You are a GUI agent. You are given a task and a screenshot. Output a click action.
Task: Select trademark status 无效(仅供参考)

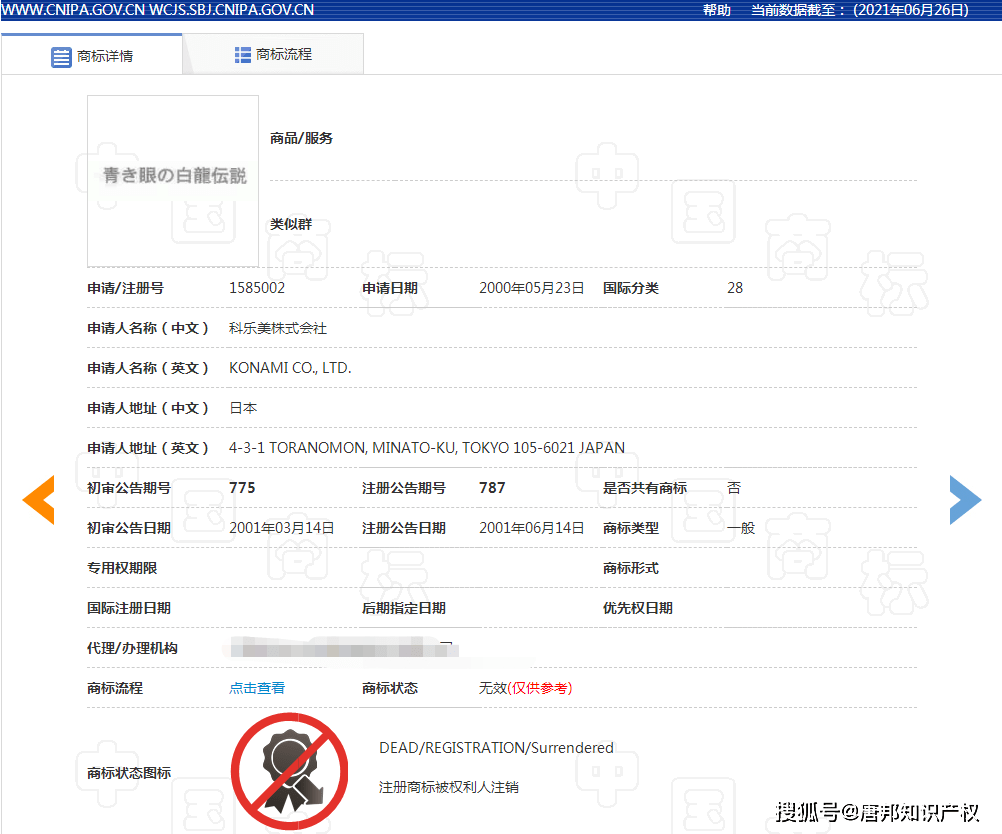[x=525, y=688]
